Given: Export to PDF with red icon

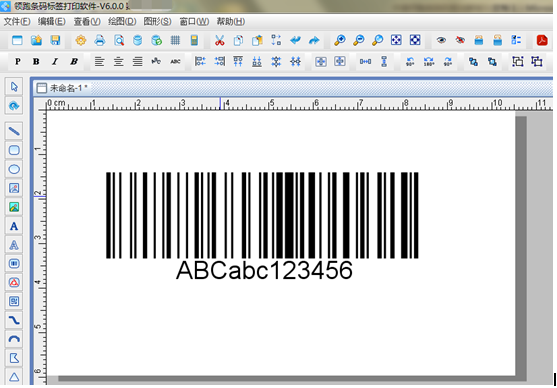Looking at the screenshot, I should click(x=542, y=41).
